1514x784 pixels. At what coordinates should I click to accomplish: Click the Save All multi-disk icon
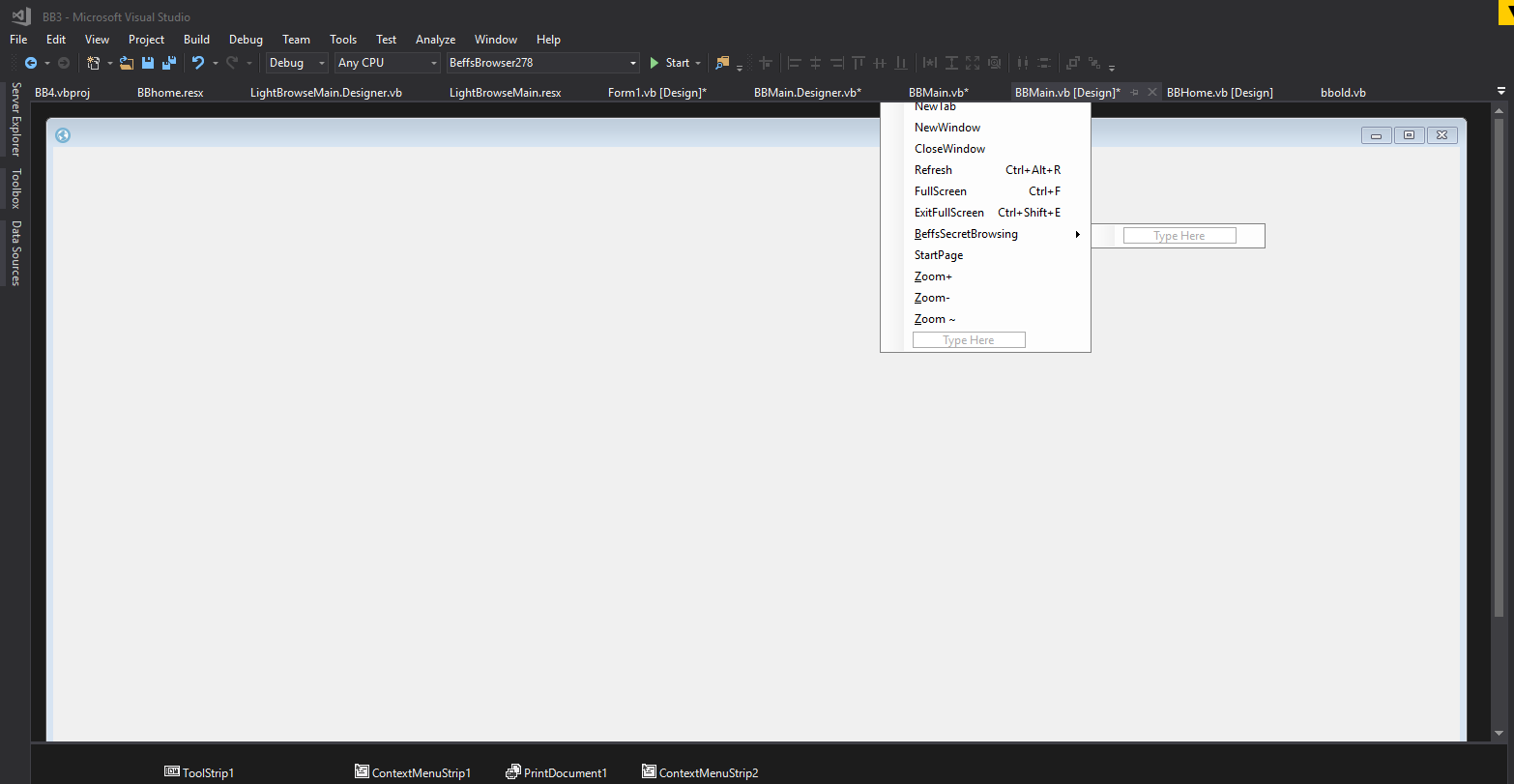[x=169, y=63]
